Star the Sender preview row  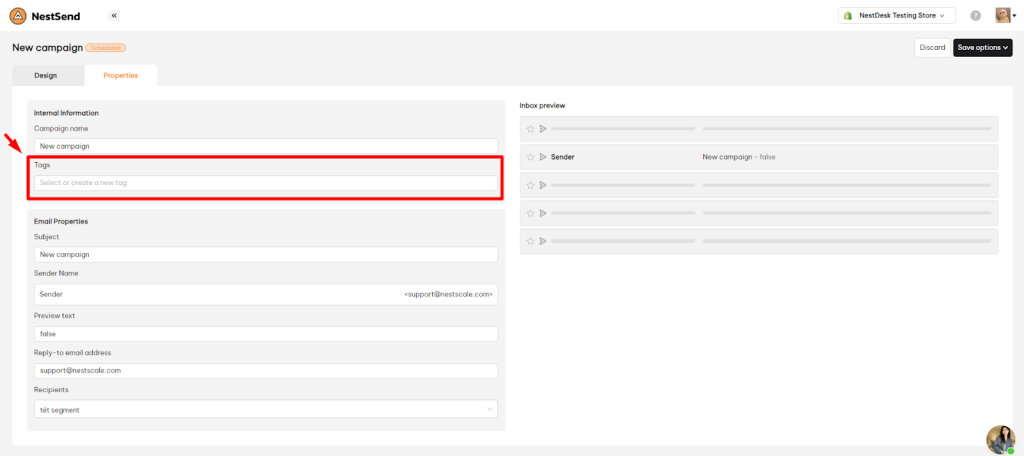[x=531, y=157]
